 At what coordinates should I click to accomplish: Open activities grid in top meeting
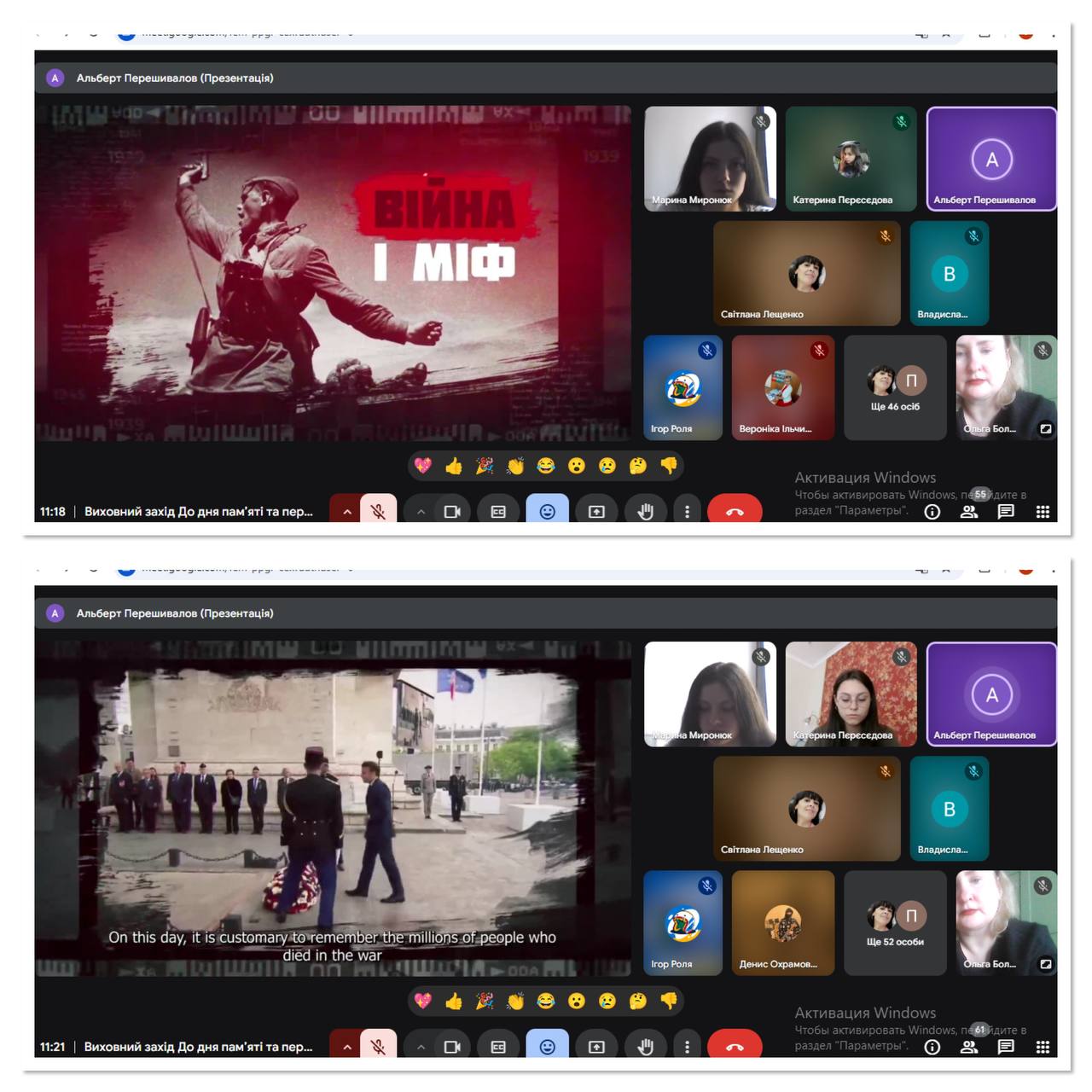[x=1043, y=512]
